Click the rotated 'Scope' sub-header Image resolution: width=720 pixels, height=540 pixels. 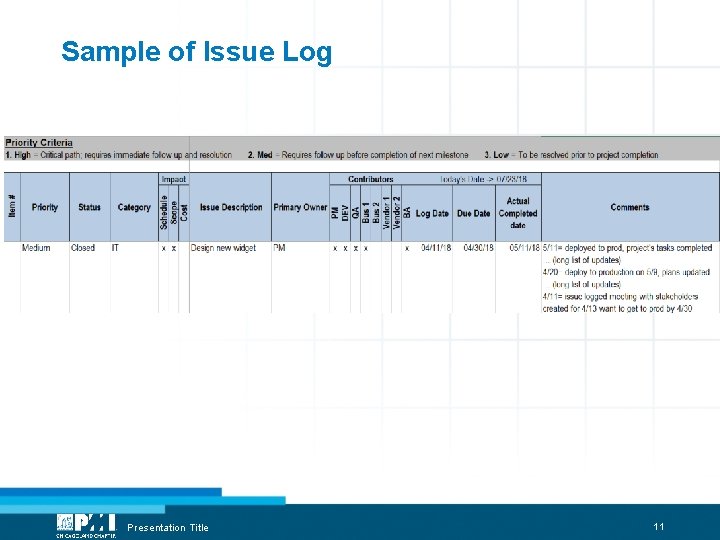click(x=174, y=213)
